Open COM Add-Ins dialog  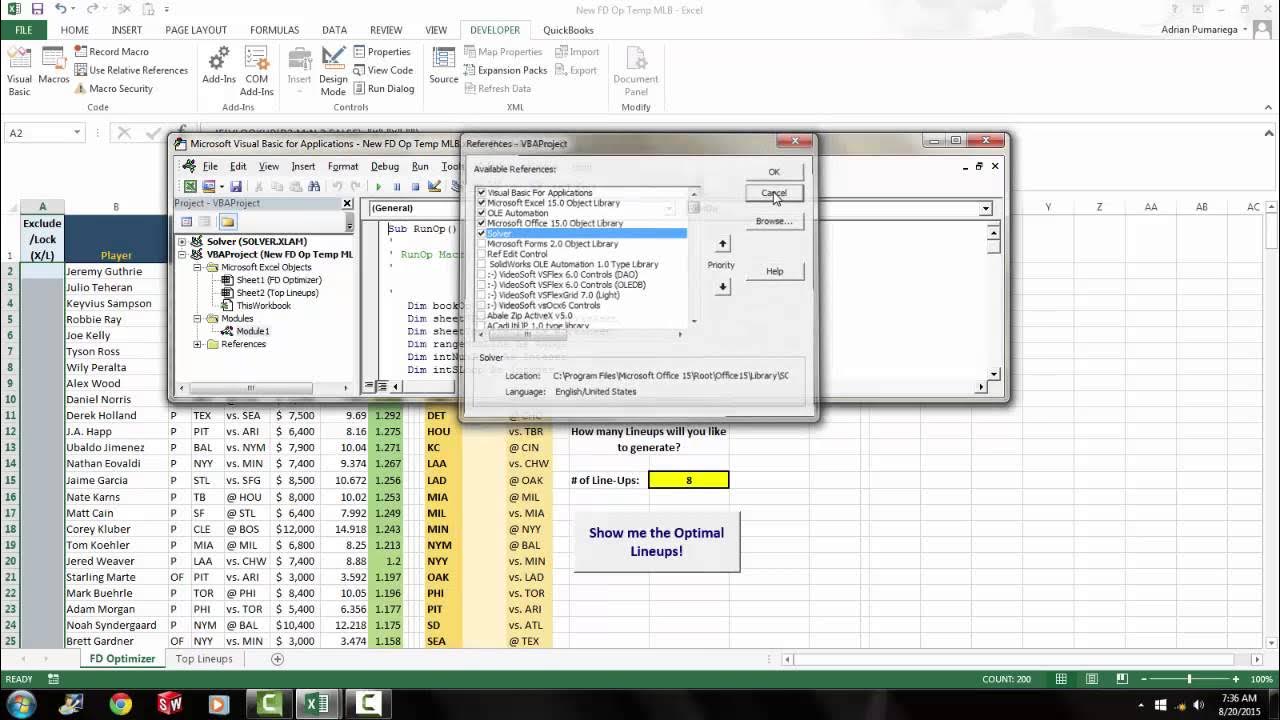(x=256, y=71)
